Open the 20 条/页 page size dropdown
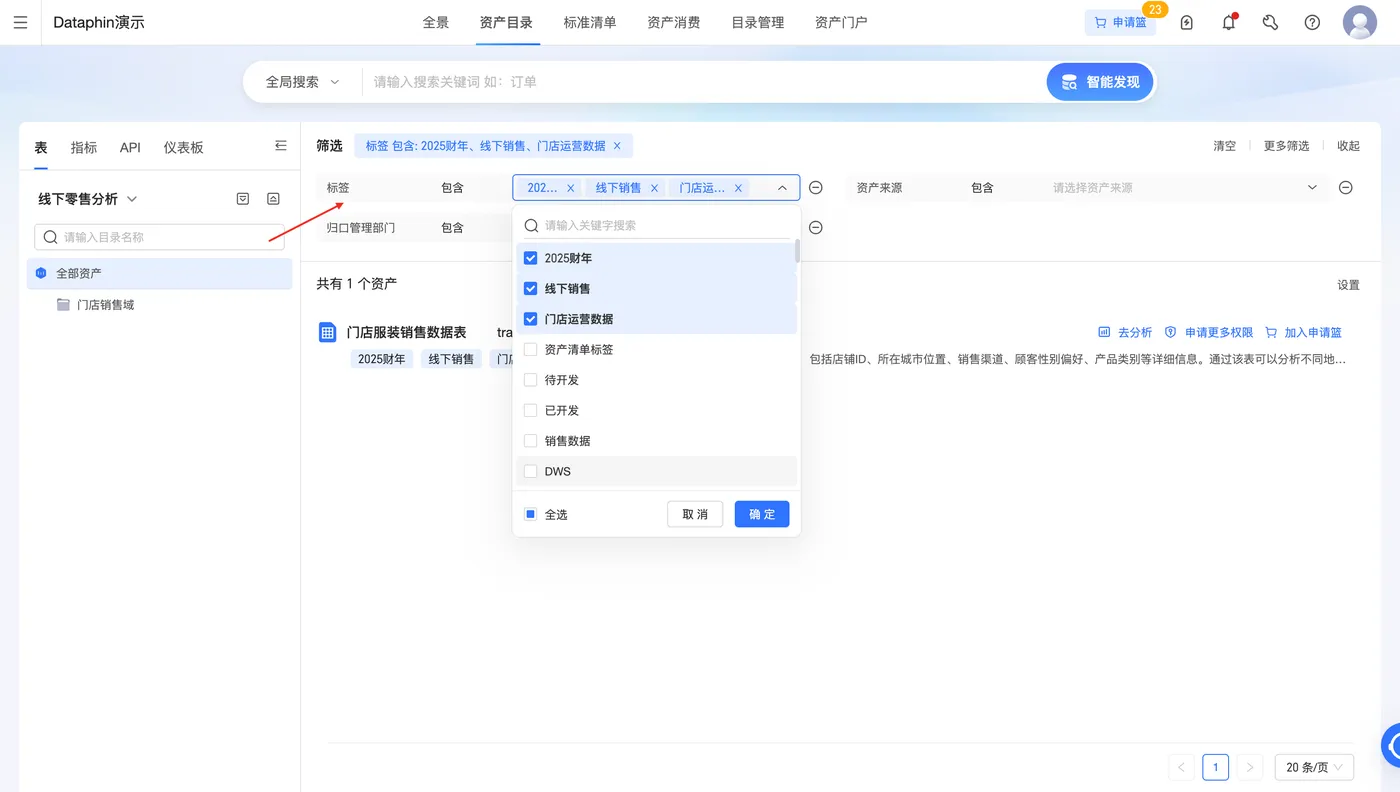The width and height of the screenshot is (1400, 792). (x=1314, y=767)
